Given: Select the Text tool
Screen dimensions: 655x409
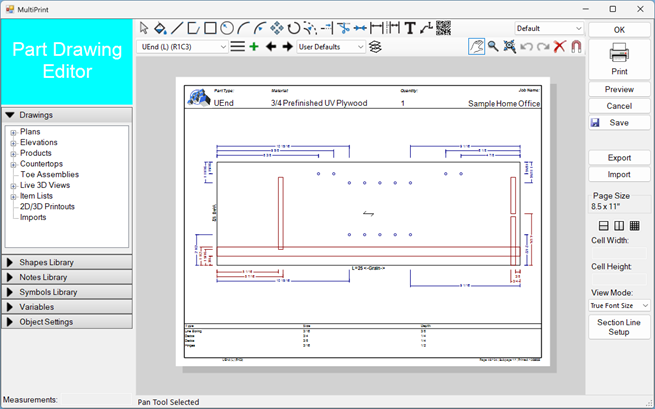Looking at the screenshot, I should click(410, 28).
